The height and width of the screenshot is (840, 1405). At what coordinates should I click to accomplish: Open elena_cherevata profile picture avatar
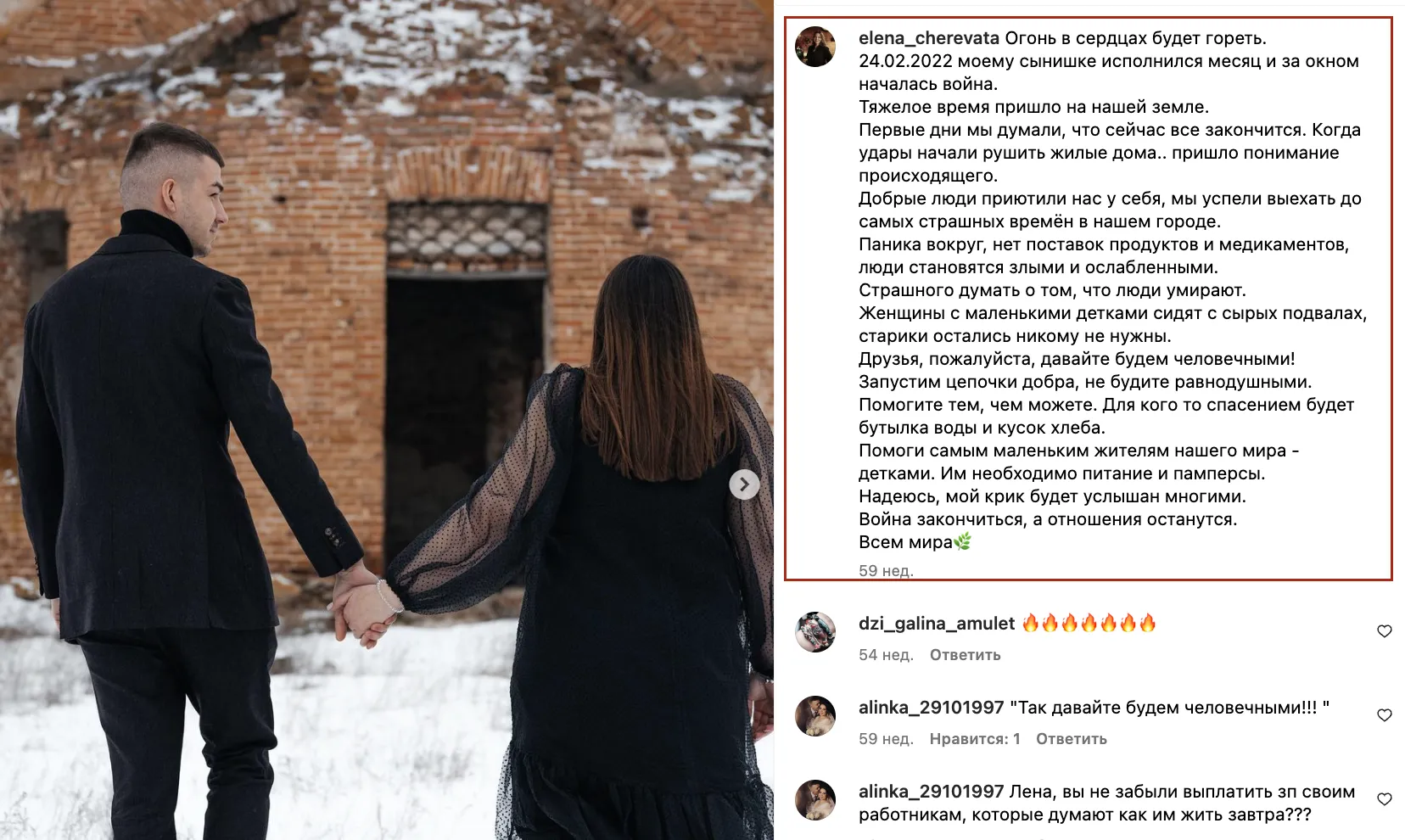click(815, 46)
